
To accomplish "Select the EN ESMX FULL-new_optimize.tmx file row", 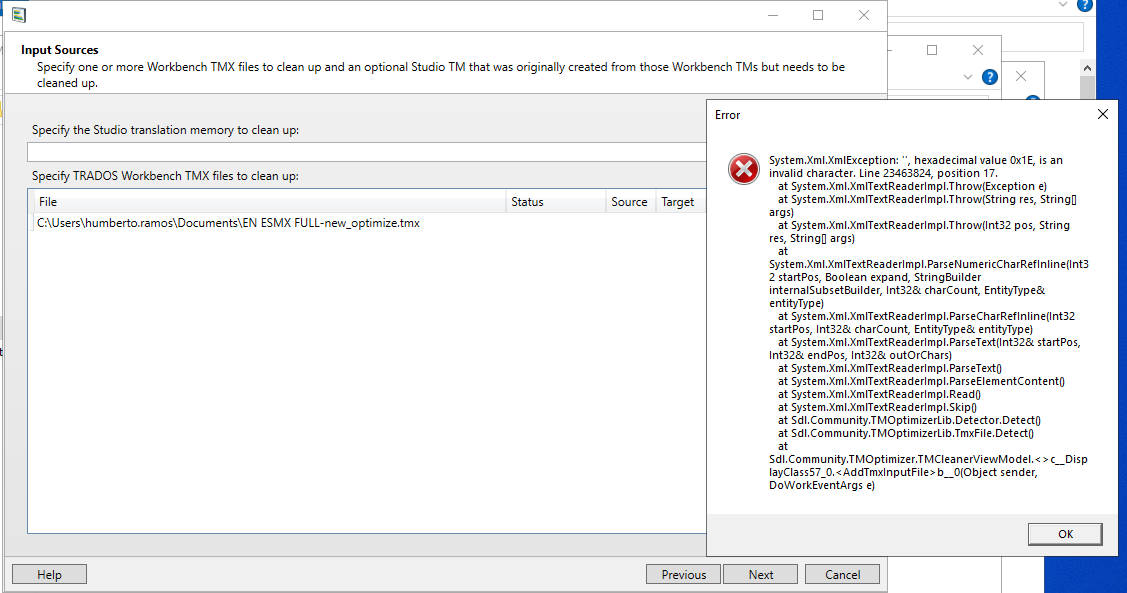I will click(x=228, y=223).
